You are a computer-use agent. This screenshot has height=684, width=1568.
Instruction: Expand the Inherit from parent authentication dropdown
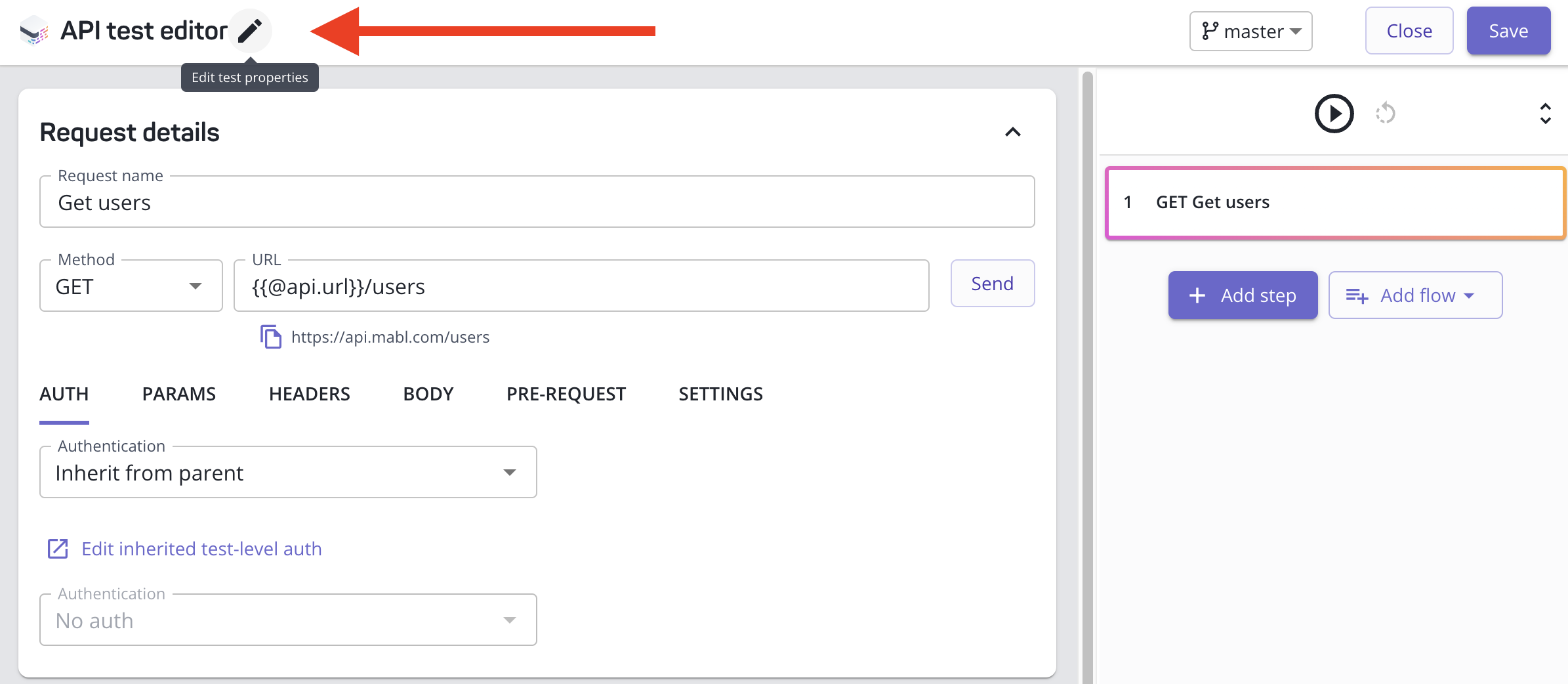tap(288, 473)
